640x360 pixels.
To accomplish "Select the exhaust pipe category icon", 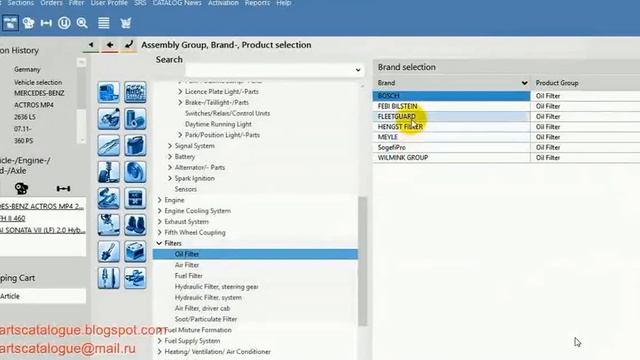I will point(109,198).
